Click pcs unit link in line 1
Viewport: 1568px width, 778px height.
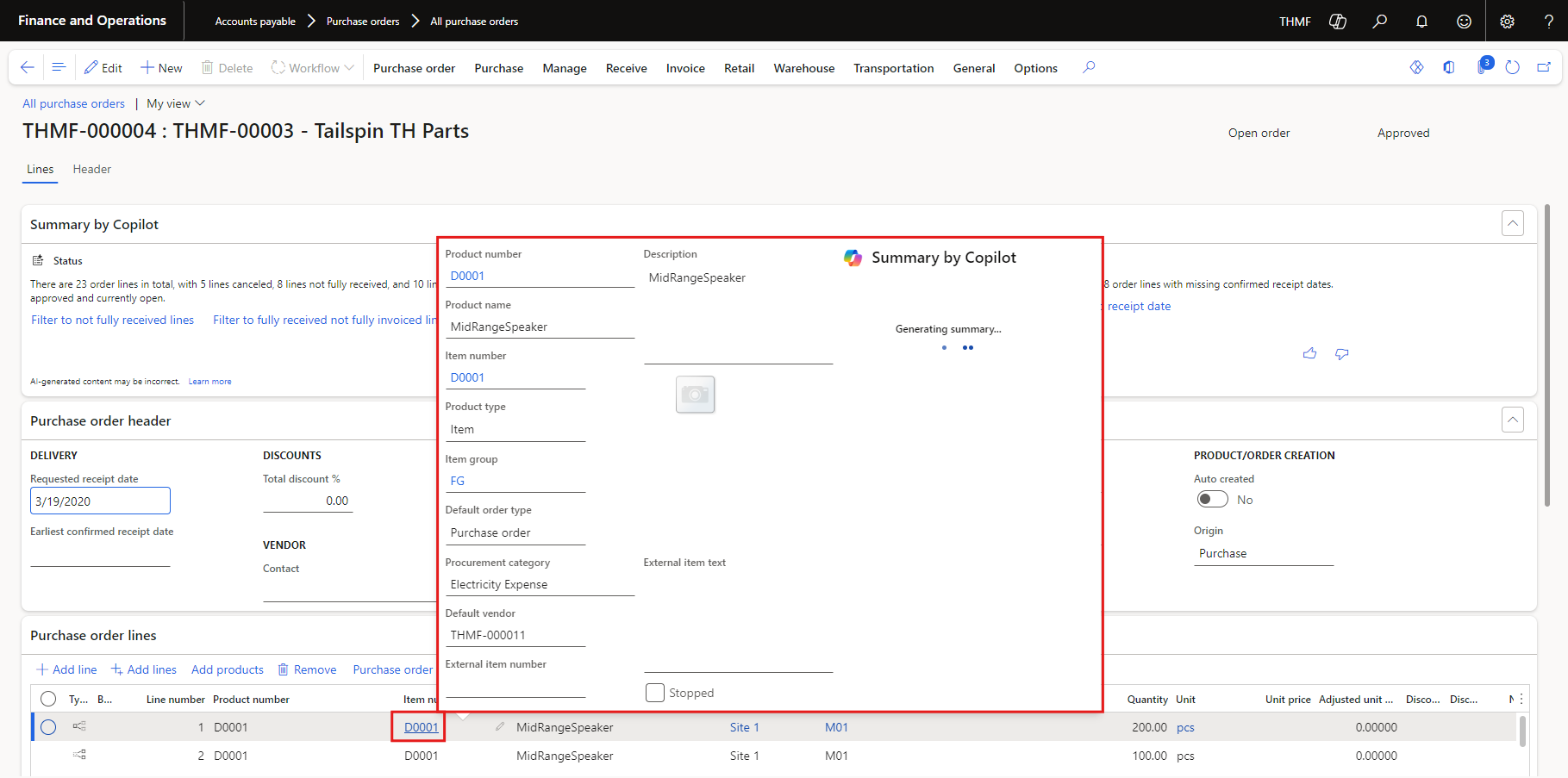(1185, 727)
